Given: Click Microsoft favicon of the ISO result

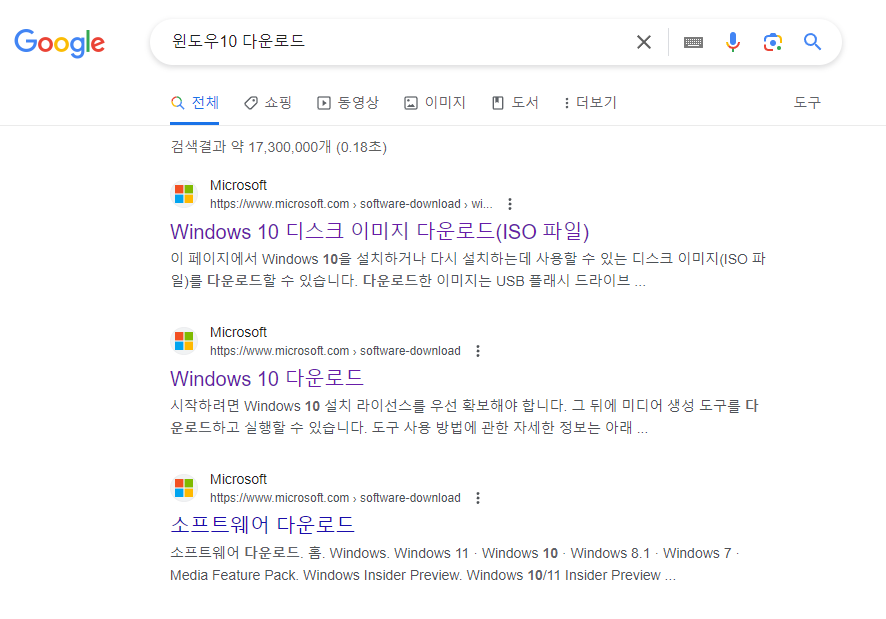Looking at the screenshot, I should pyautogui.click(x=184, y=194).
